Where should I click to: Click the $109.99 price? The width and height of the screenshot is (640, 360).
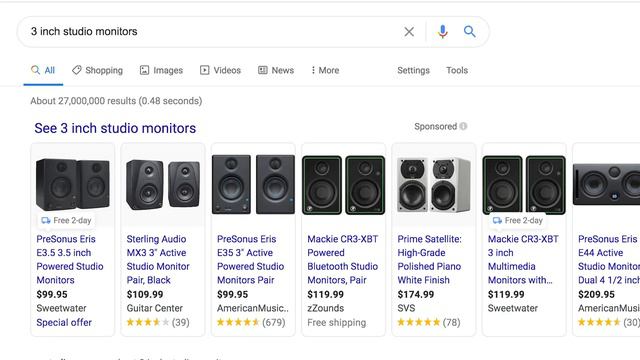point(145,294)
